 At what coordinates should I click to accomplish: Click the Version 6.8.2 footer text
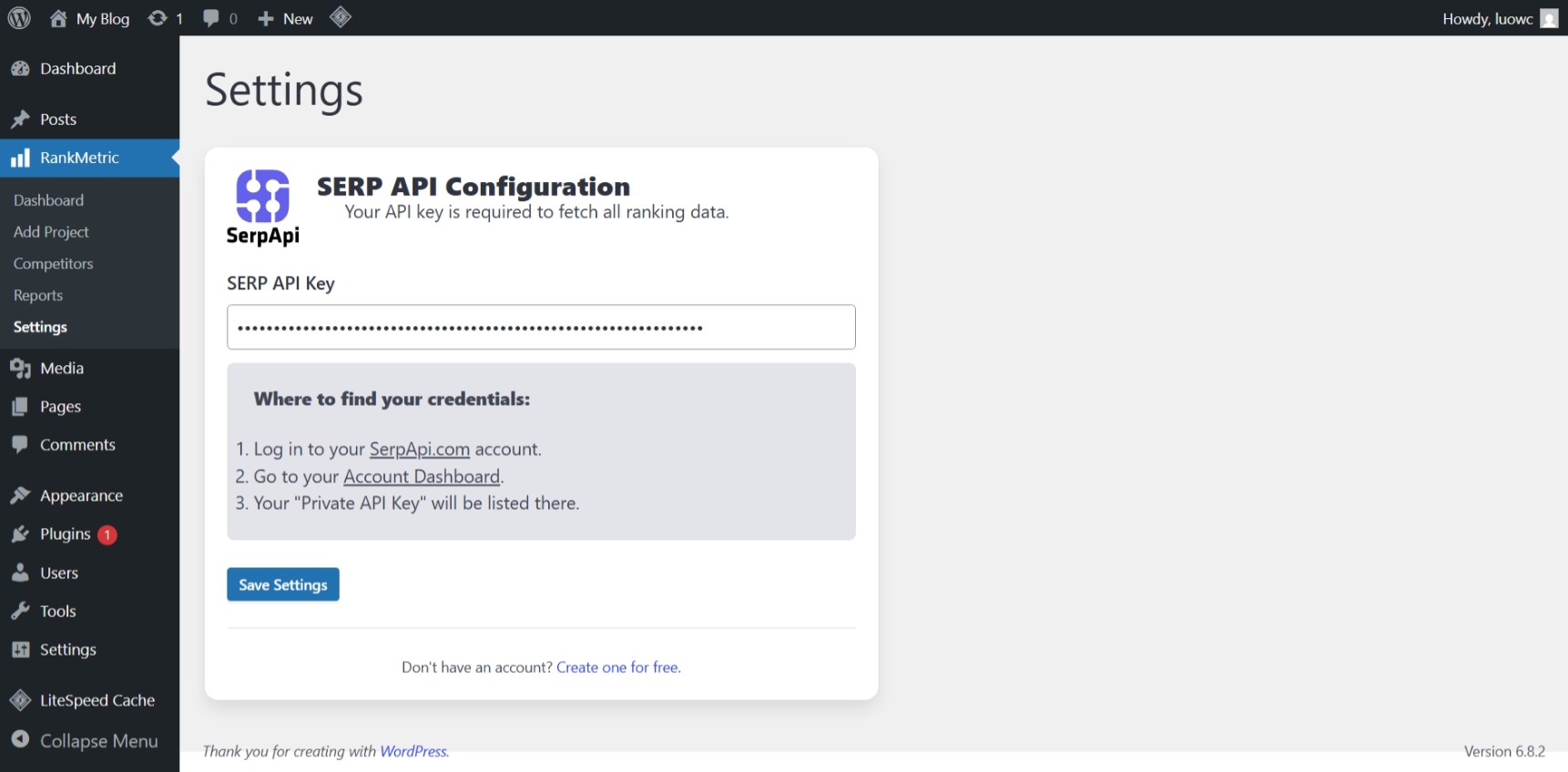(1504, 751)
